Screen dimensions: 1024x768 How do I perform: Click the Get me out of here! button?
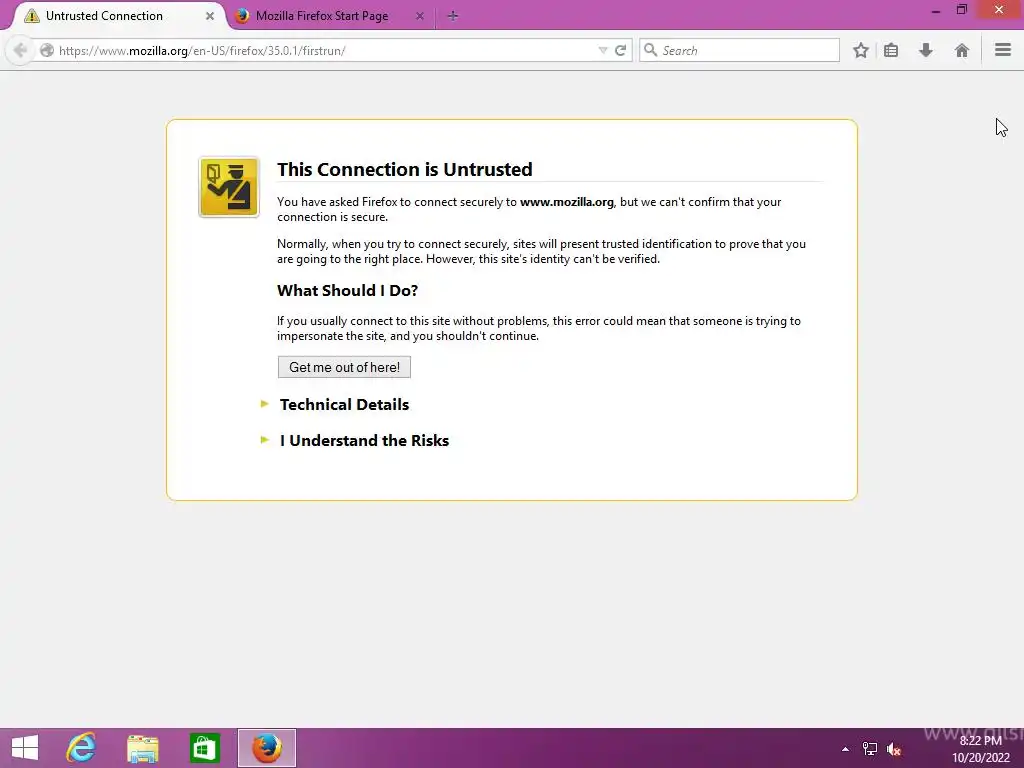(x=344, y=367)
